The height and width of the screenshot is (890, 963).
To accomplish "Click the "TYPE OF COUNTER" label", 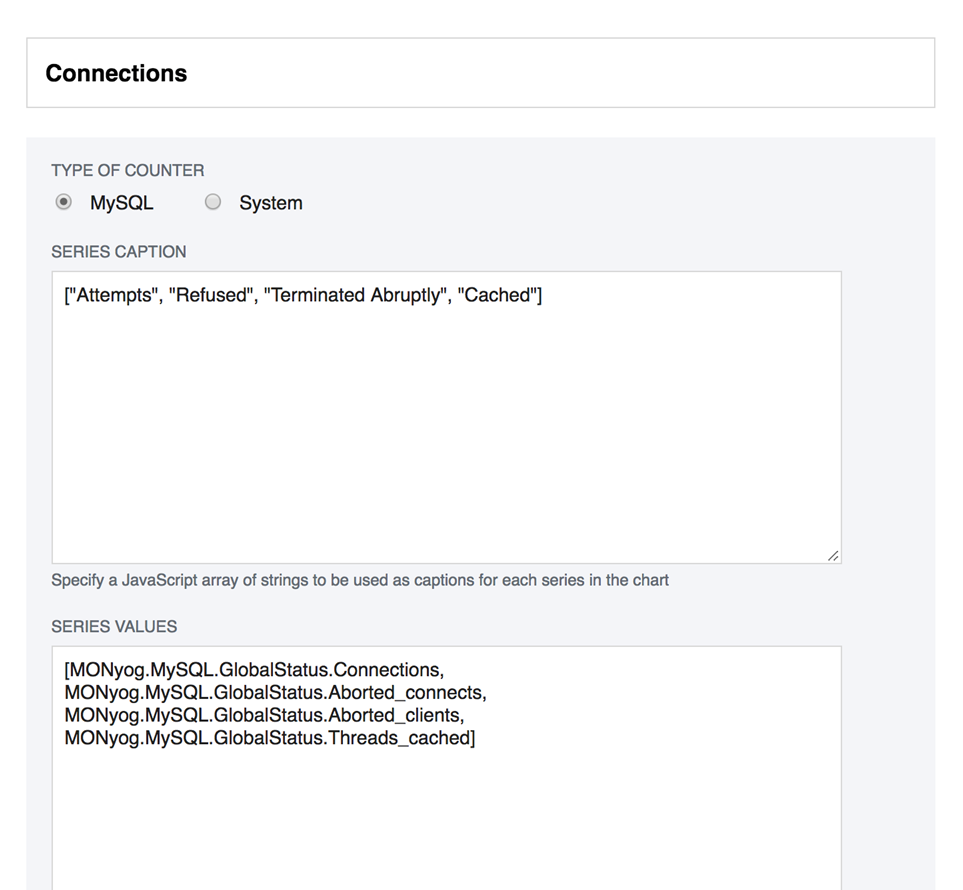I will point(127,170).
